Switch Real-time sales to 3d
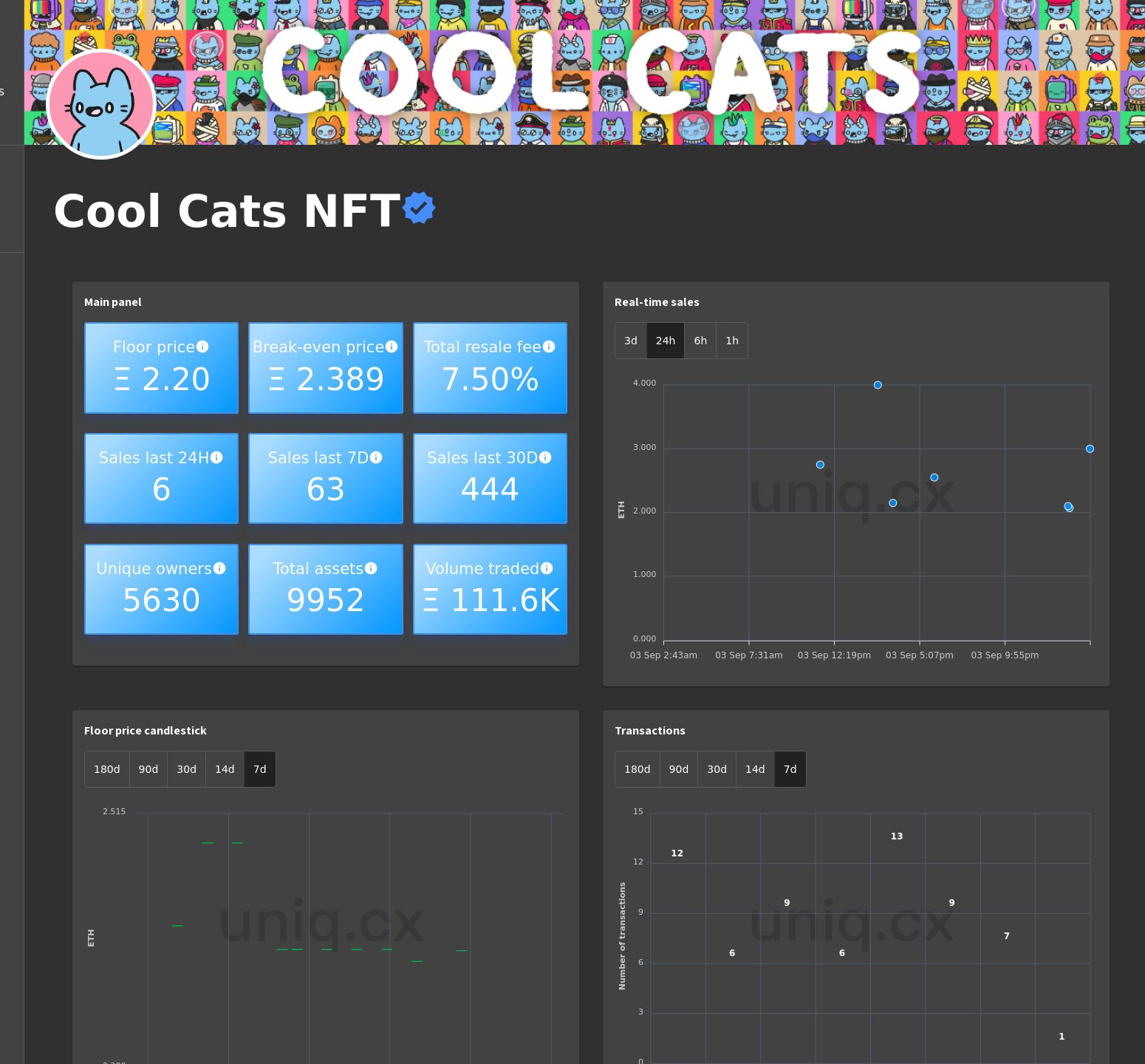The height and width of the screenshot is (1064, 1145). pyautogui.click(x=631, y=341)
